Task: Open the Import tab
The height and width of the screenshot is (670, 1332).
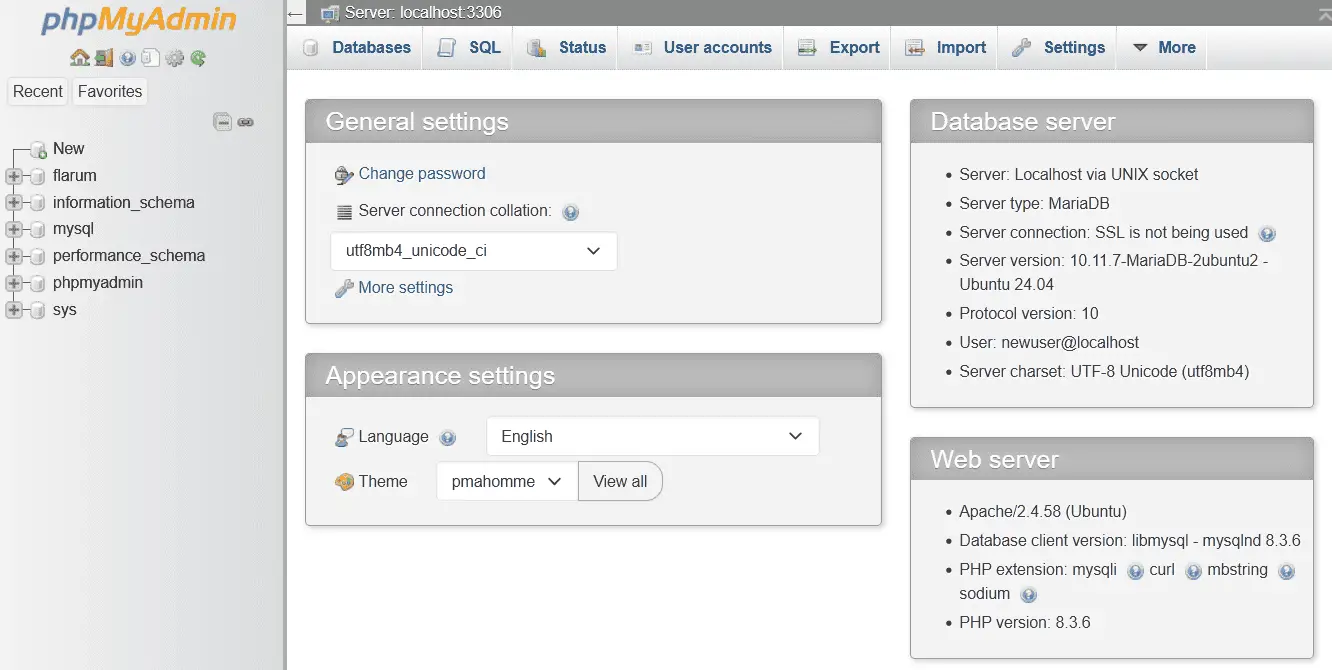Action: pos(945,47)
